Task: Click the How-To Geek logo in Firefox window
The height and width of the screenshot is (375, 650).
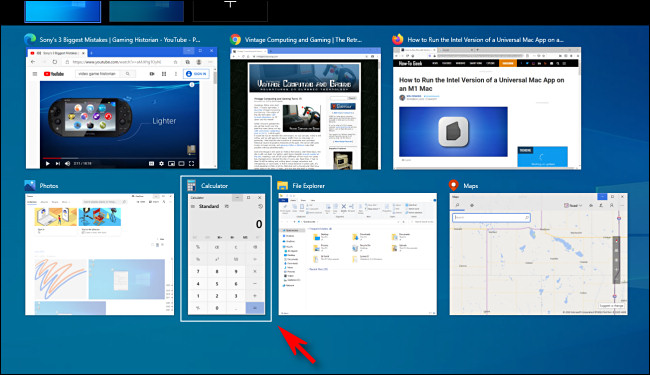Action: [410, 63]
